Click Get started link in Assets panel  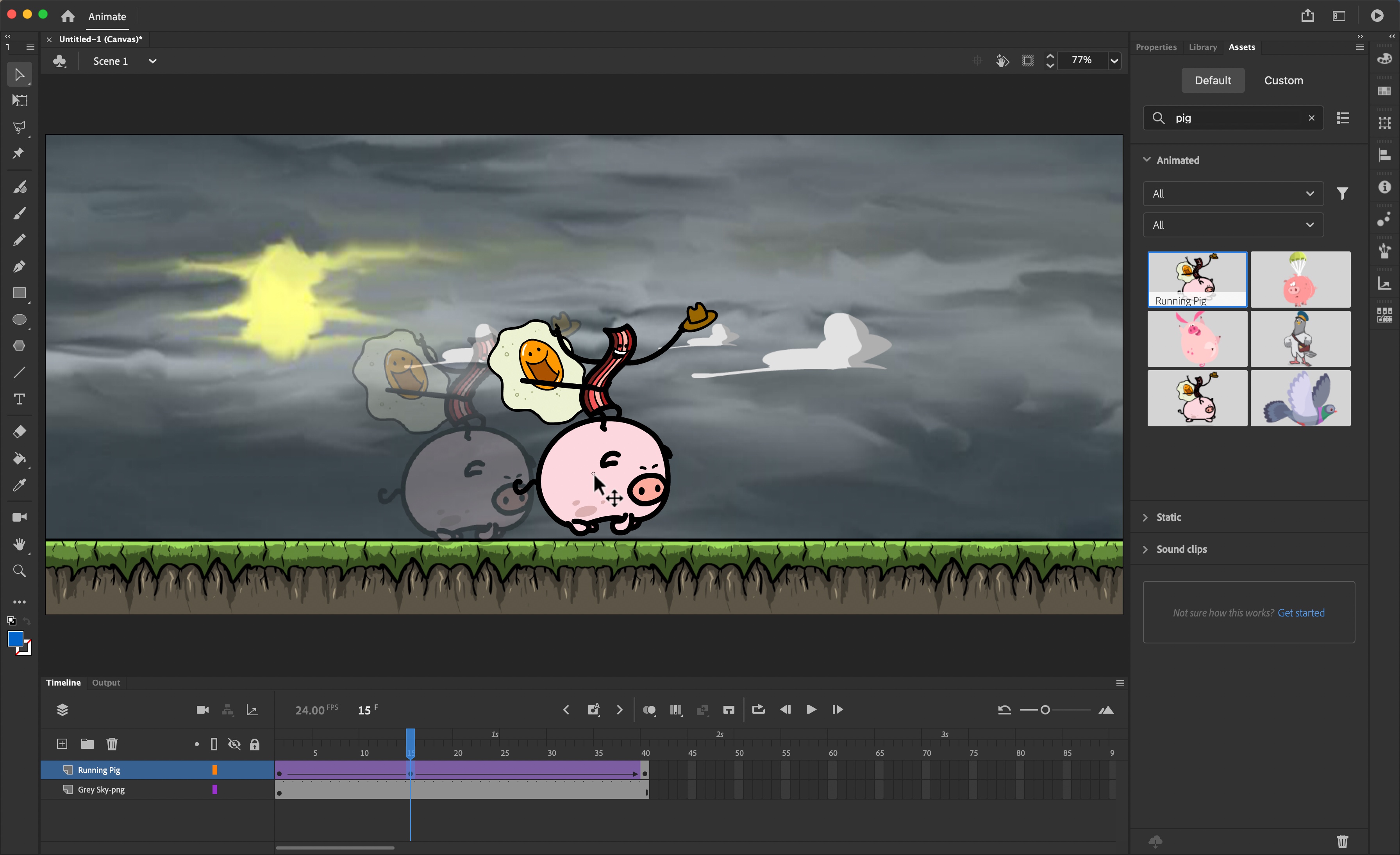(1301, 613)
